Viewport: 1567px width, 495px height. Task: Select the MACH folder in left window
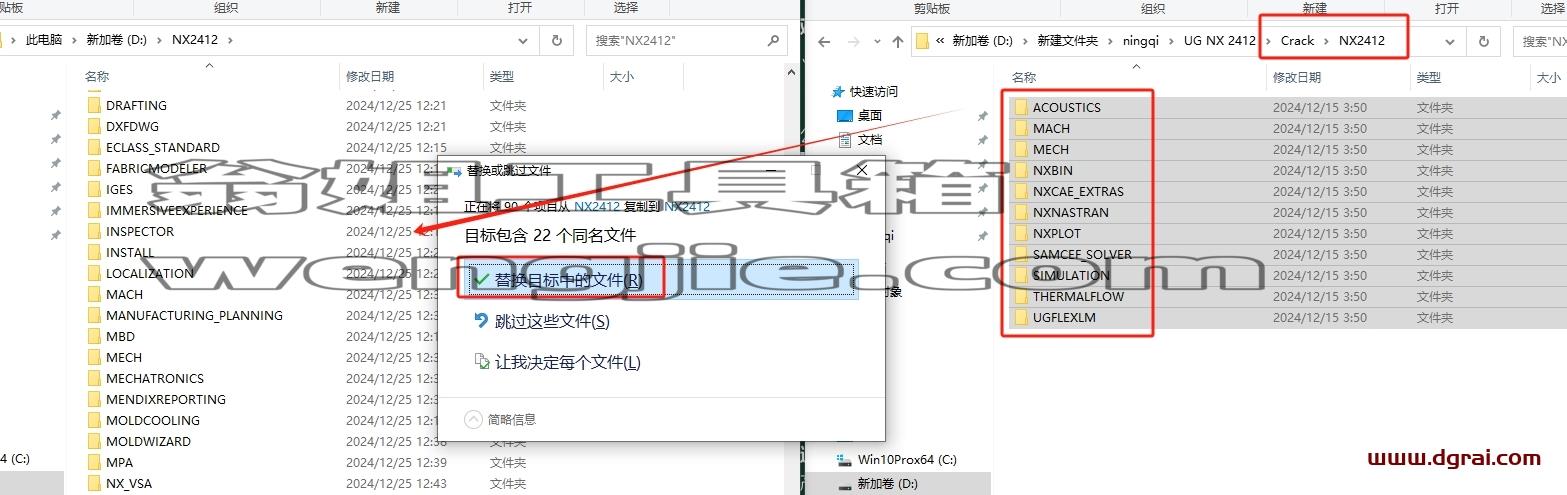coord(124,294)
